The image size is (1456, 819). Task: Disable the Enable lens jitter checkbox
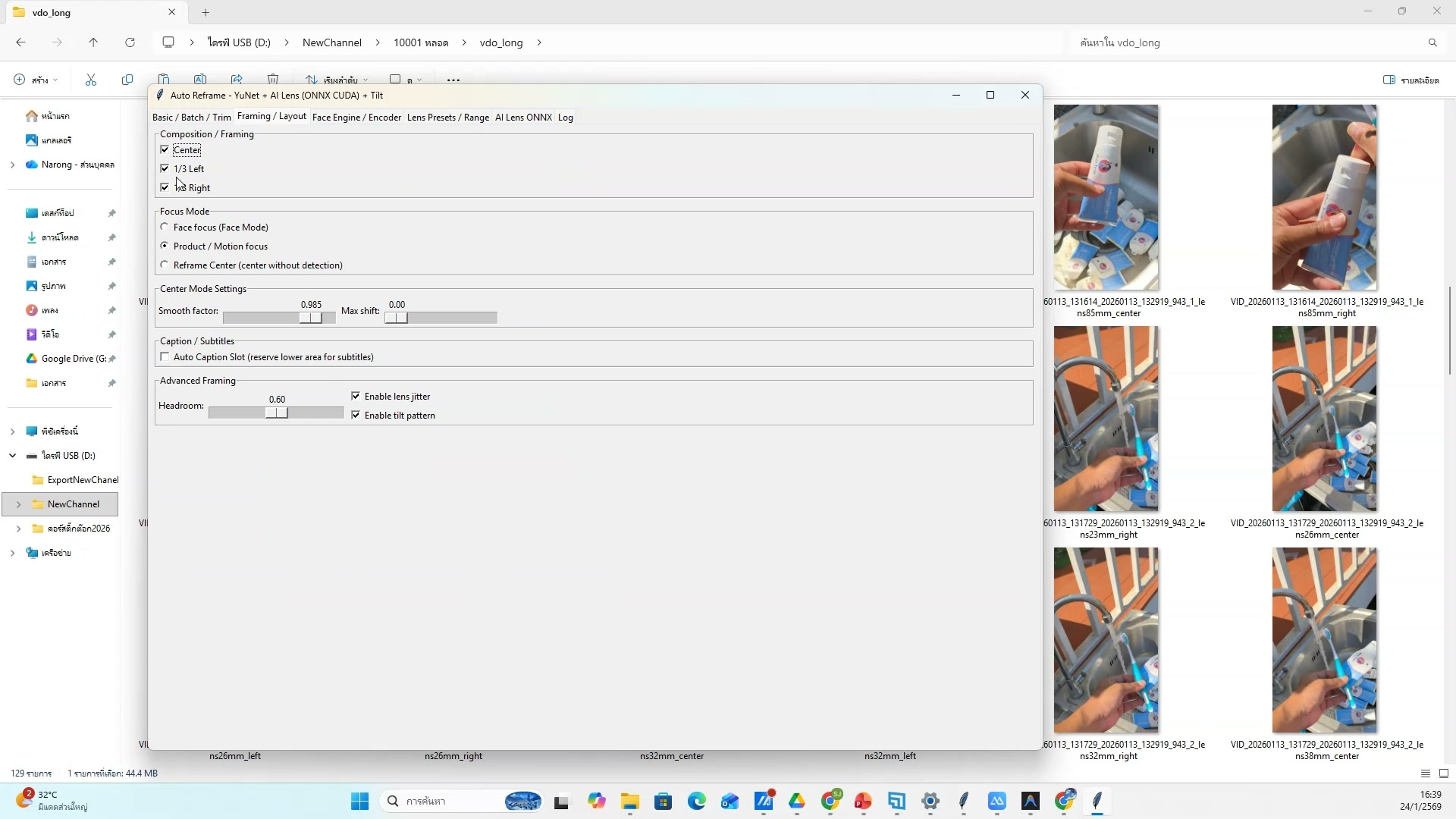356,396
